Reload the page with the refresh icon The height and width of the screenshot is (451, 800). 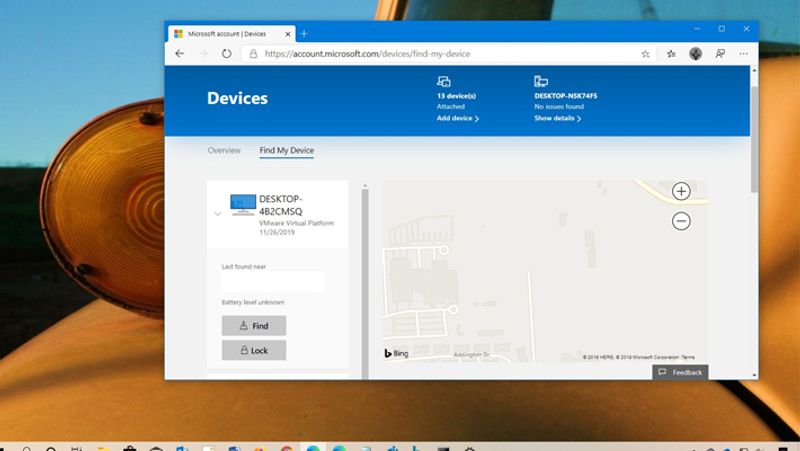pyautogui.click(x=227, y=54)
